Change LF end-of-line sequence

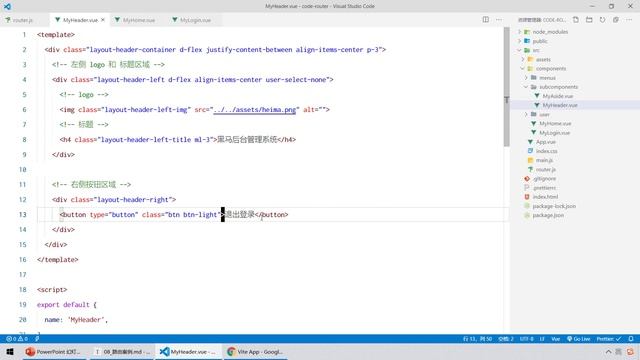tap(542, 339)
